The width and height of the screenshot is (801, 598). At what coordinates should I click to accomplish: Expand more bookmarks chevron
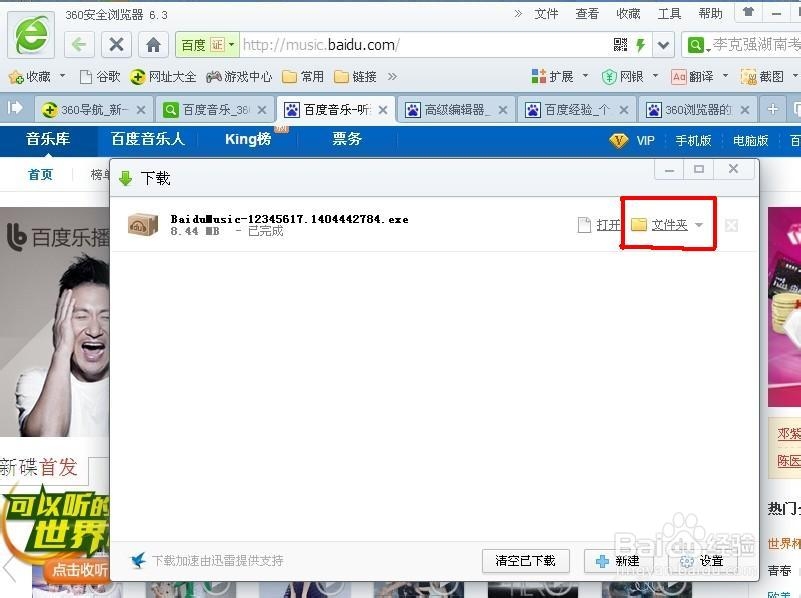point(392,77)
